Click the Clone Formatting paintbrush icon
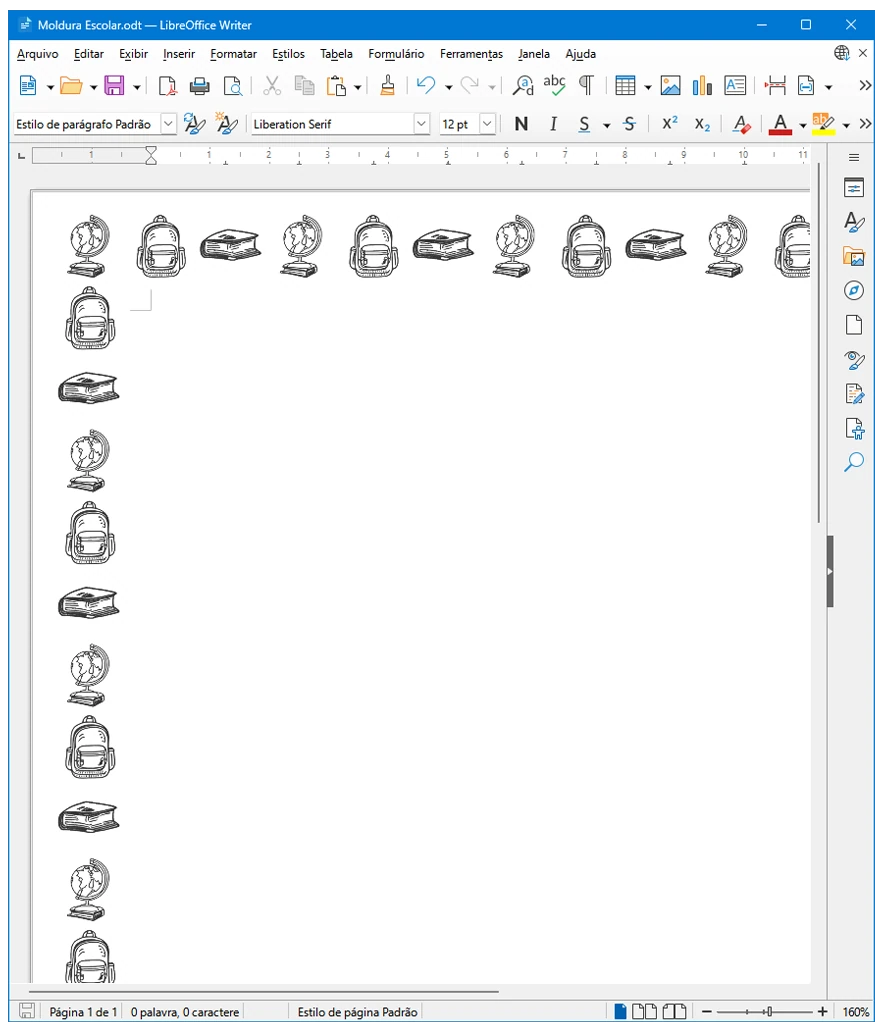 coord(388,86)
